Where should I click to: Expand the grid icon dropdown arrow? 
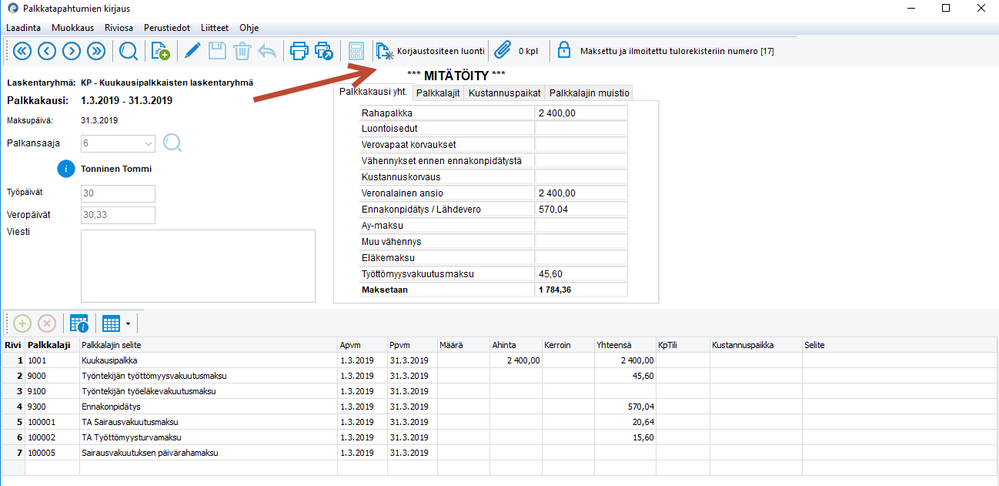[128, 324]
